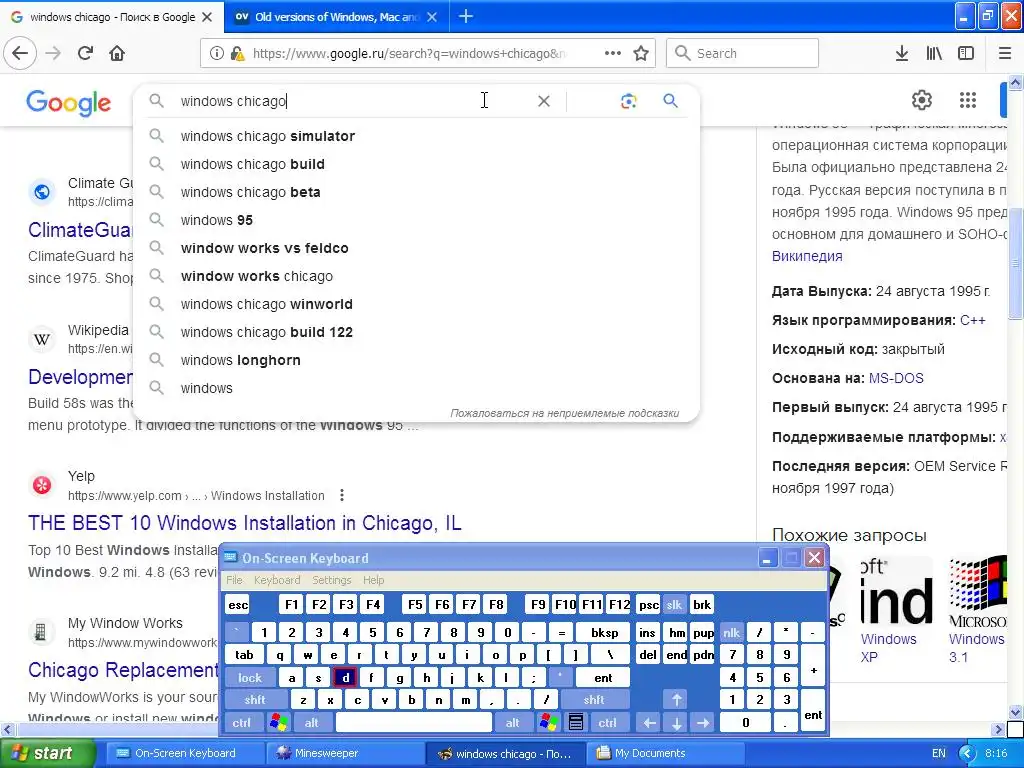Click the context menu key on on-screen keyboard
Image resolution: width=1024 pixels, height=768 pixels.
pos(575,722)
